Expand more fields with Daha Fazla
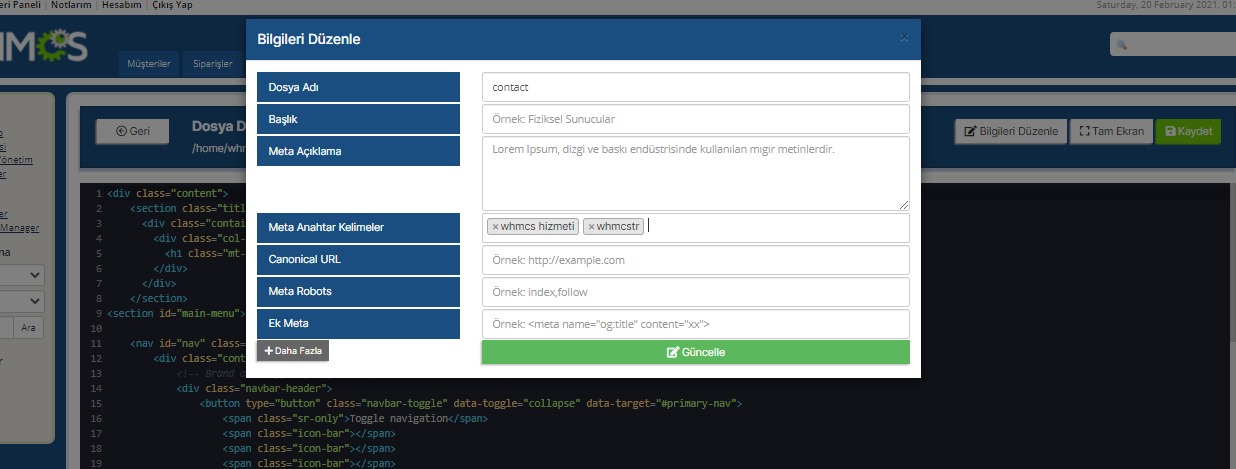The height and width of the screenshot is (469, 1236). tap(293, 351)
